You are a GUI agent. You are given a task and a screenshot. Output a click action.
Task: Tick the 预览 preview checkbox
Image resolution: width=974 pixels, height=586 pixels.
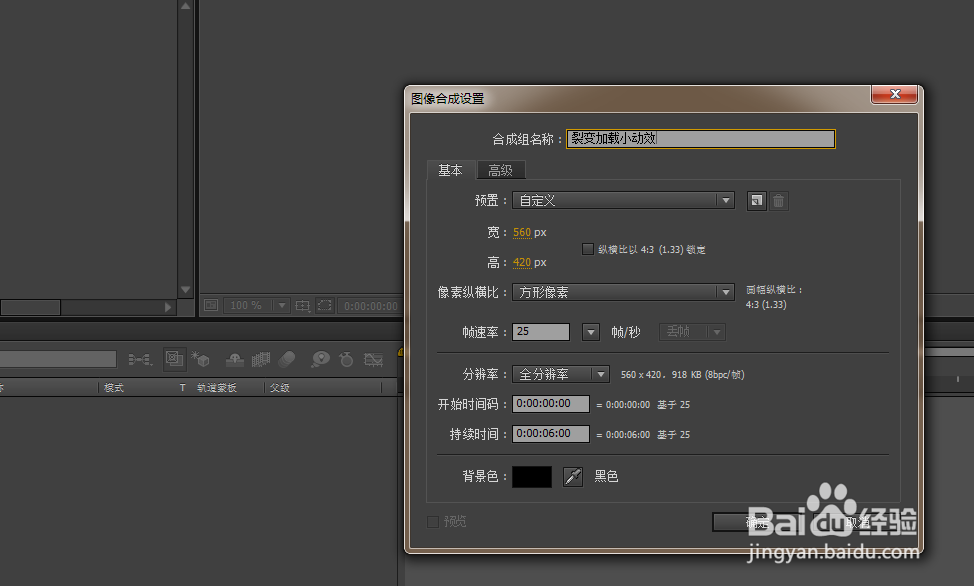[433, 522]
